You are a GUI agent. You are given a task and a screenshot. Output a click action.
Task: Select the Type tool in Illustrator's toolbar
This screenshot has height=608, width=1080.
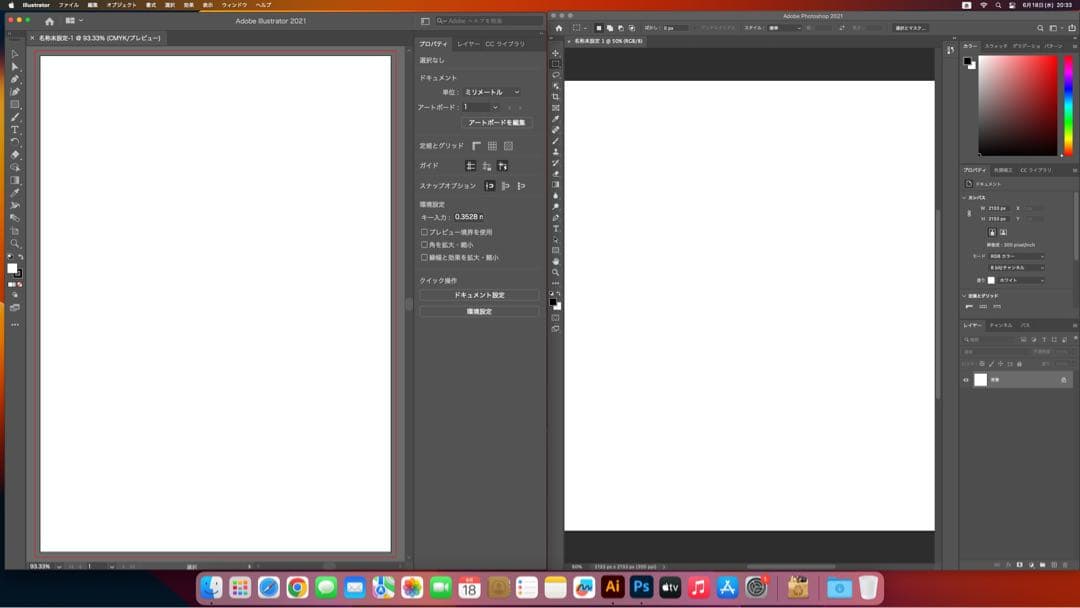click(x=15, y=130)
